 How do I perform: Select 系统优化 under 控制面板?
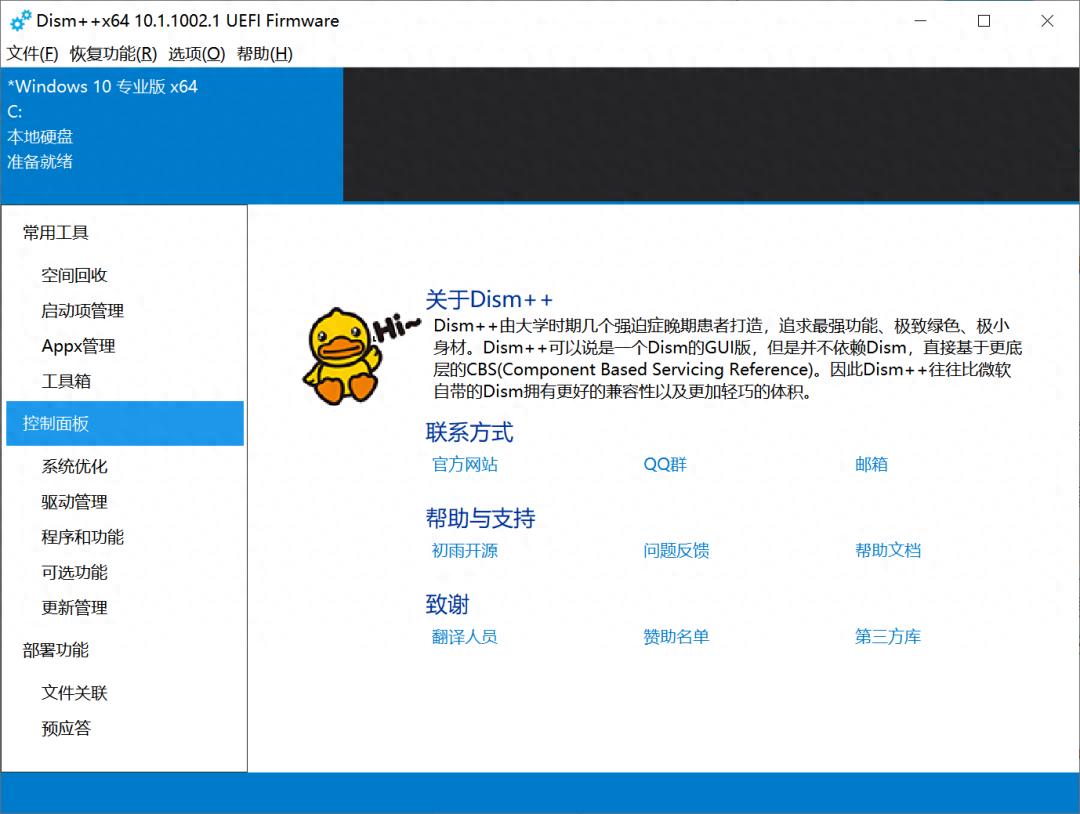pos(74,466)
